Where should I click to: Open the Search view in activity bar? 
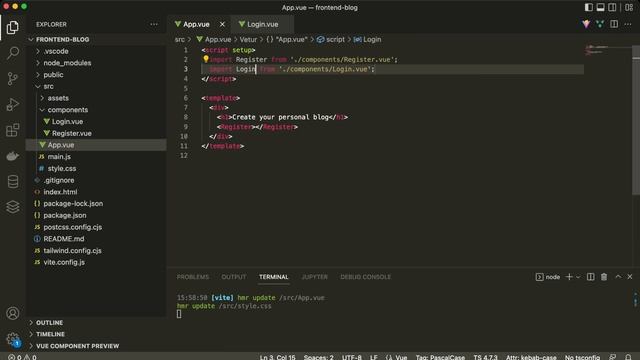pos(13,53)
